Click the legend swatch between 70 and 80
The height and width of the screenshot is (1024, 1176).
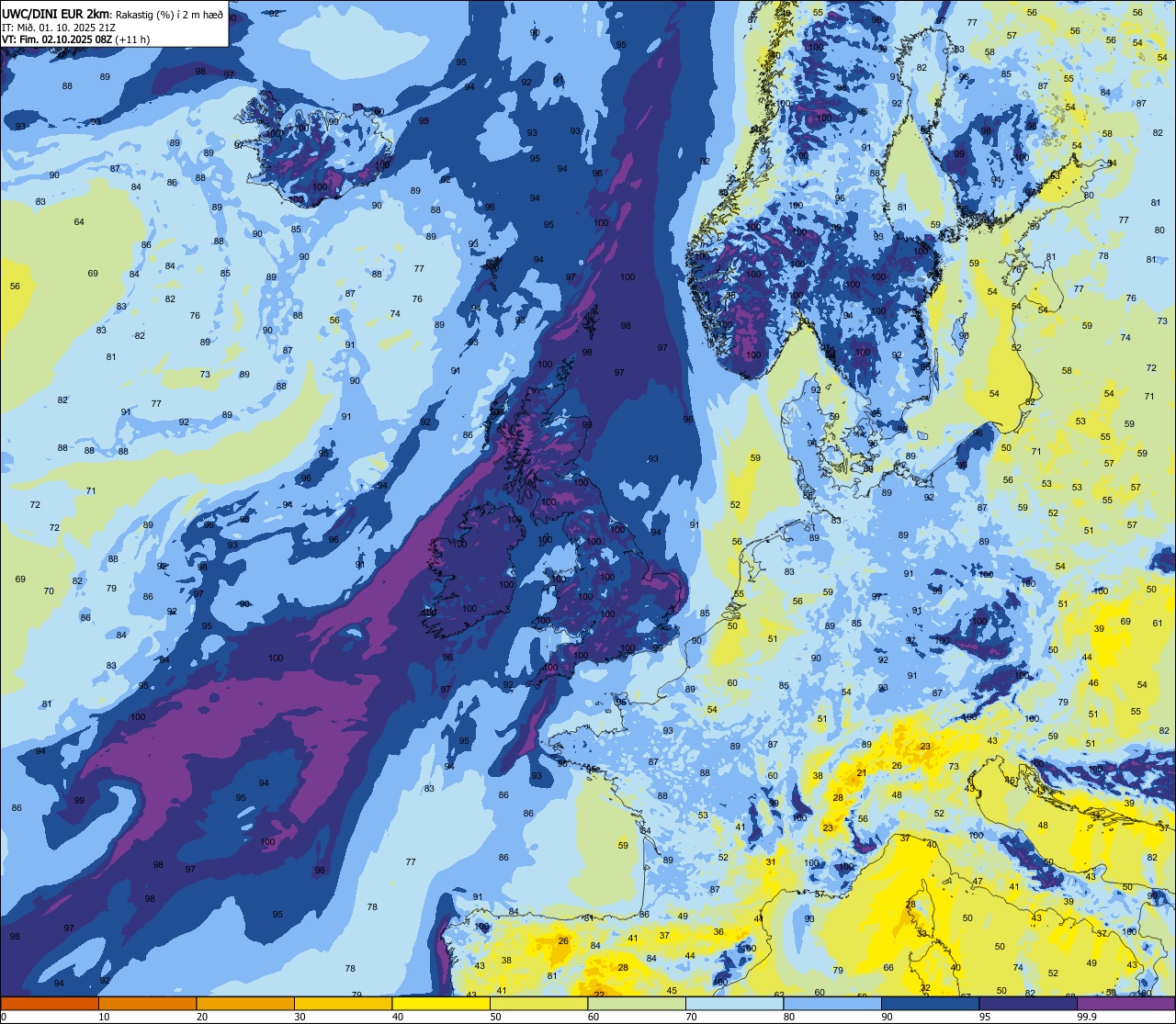pyautogui.click(x=734, y=1003)
